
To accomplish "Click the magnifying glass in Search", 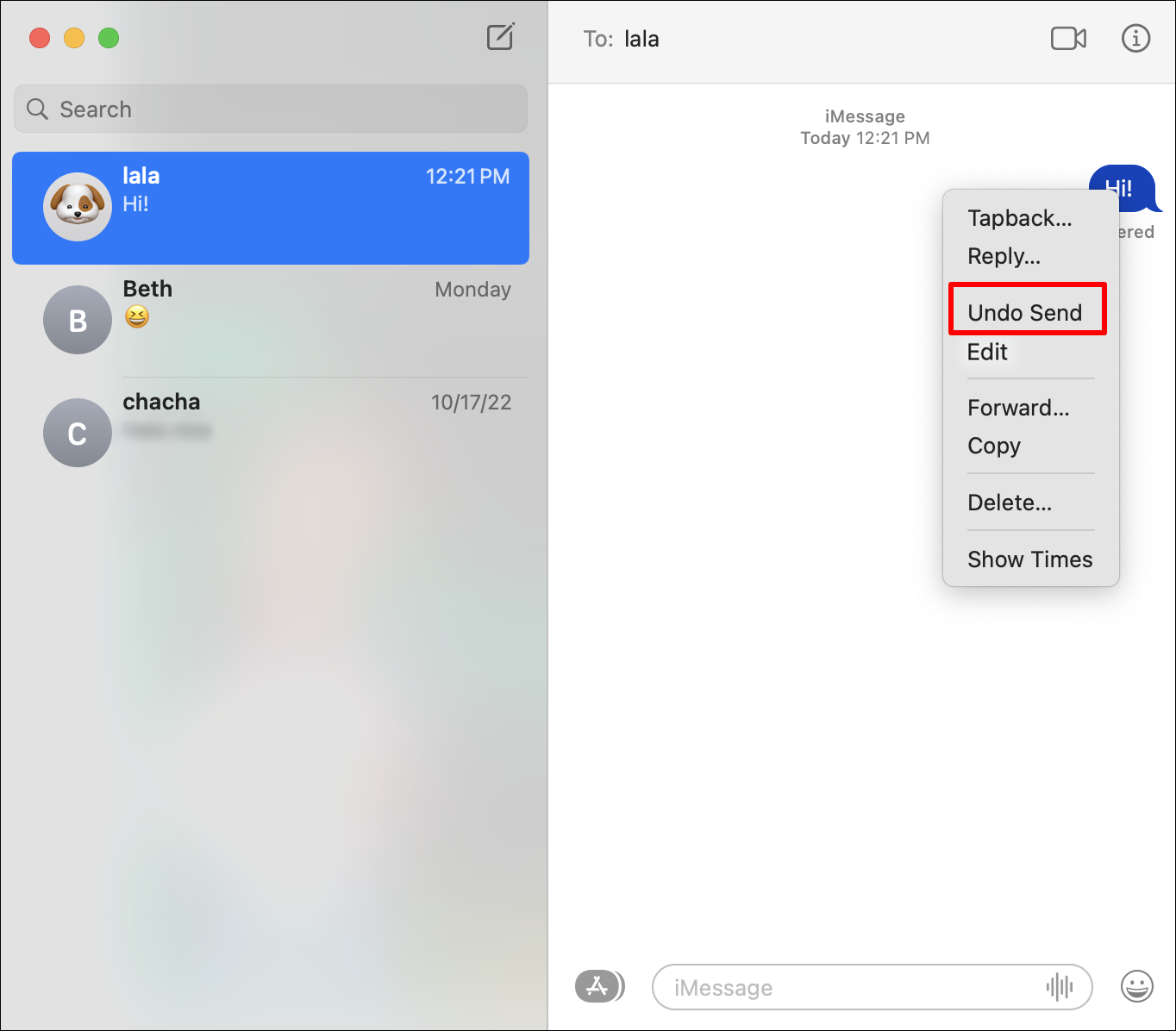I will 37,109.
